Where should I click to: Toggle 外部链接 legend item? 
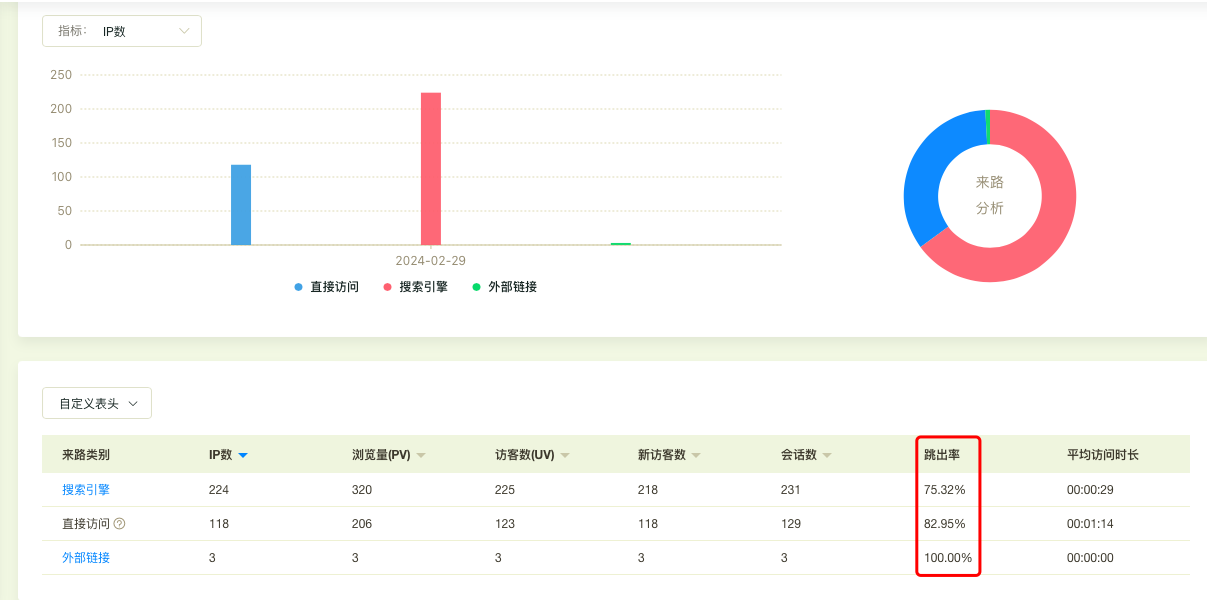504,287
